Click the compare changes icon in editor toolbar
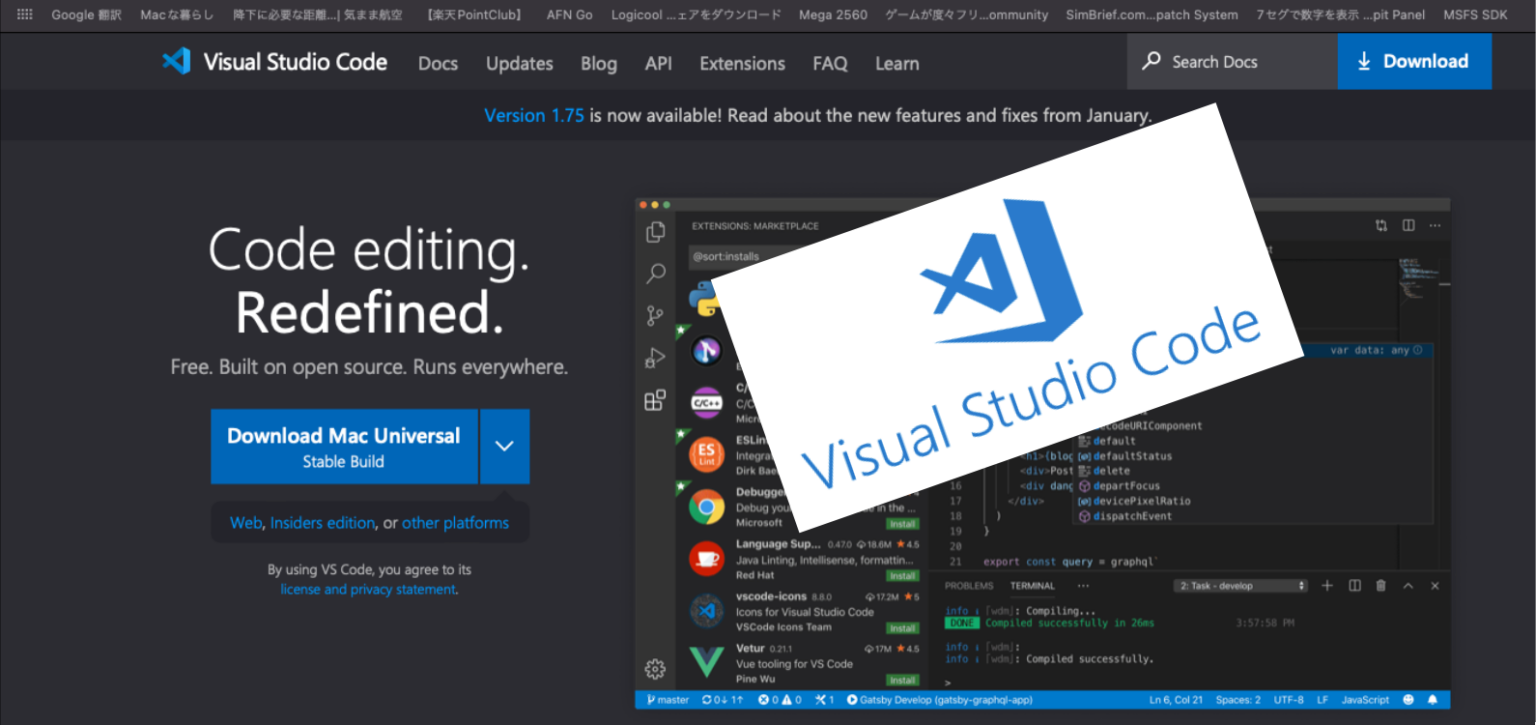This screenshot has height=725, width=1536. [x=1381, y=226]
